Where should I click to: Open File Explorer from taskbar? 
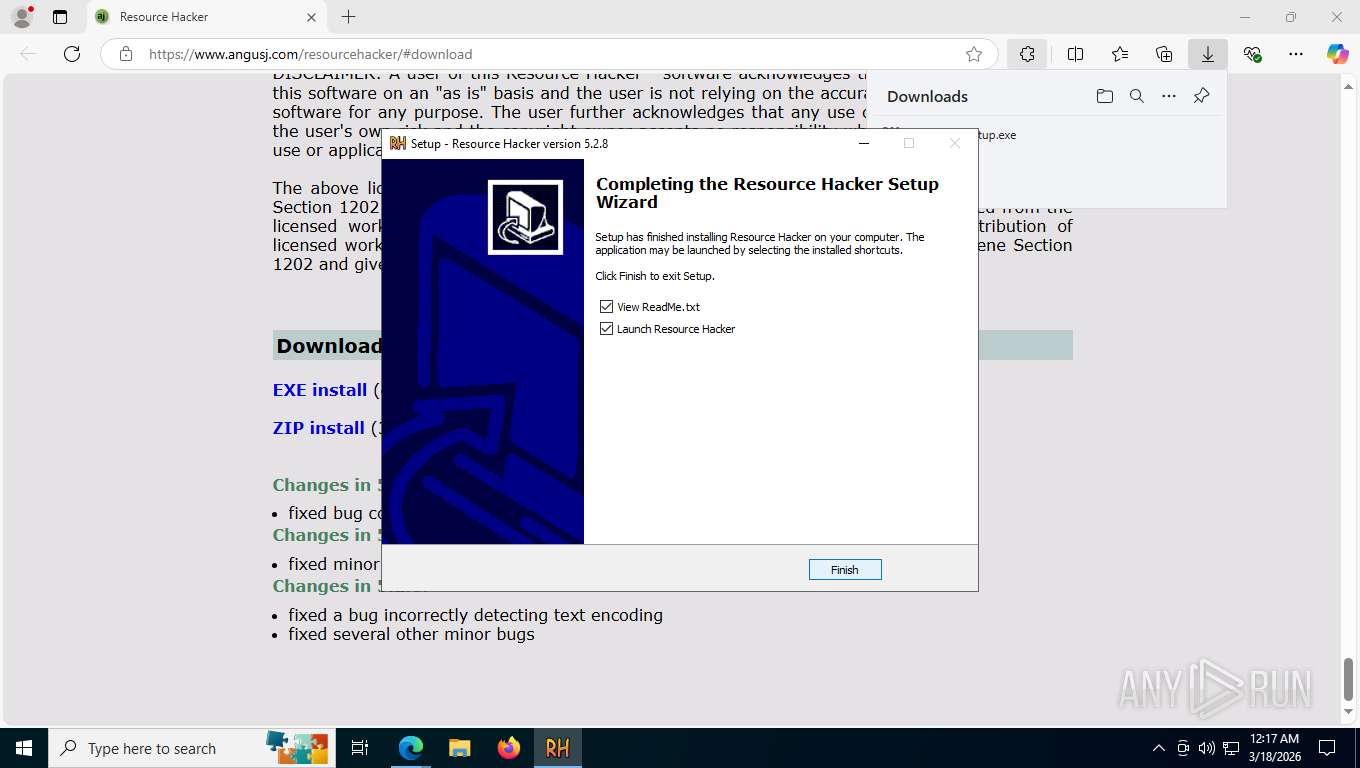tap(460, 748)
